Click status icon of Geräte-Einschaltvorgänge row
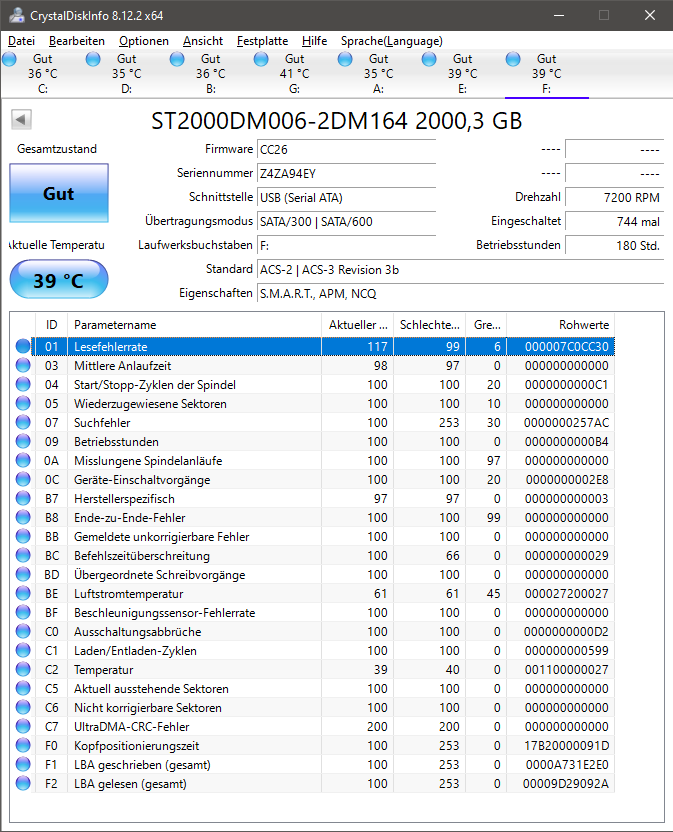 [x=23, y=479]
